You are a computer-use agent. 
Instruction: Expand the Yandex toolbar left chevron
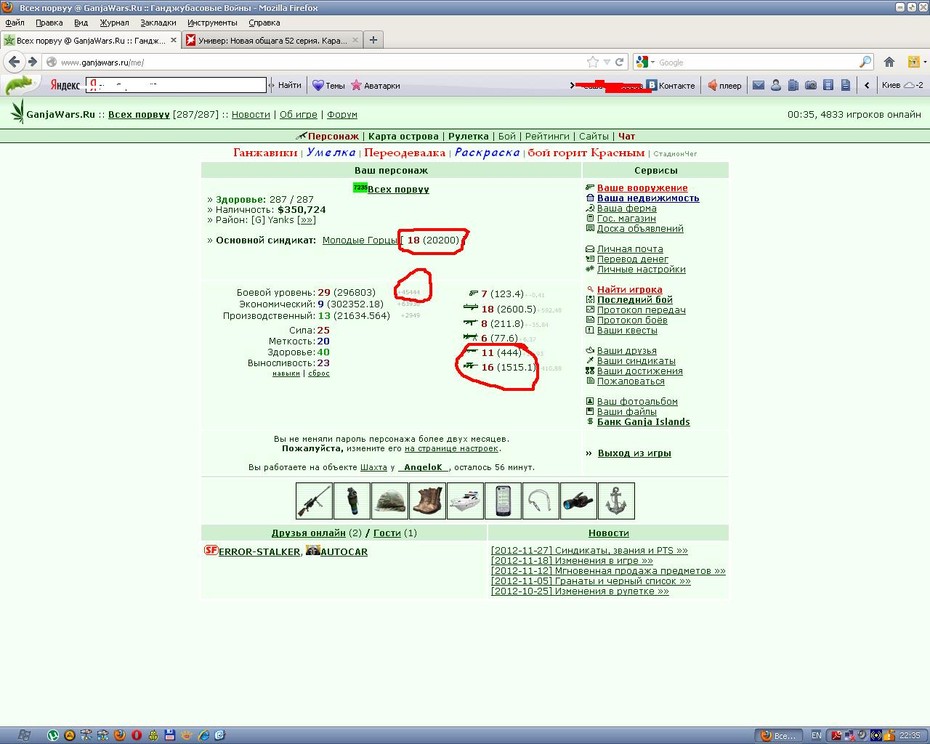click(867, 85)
